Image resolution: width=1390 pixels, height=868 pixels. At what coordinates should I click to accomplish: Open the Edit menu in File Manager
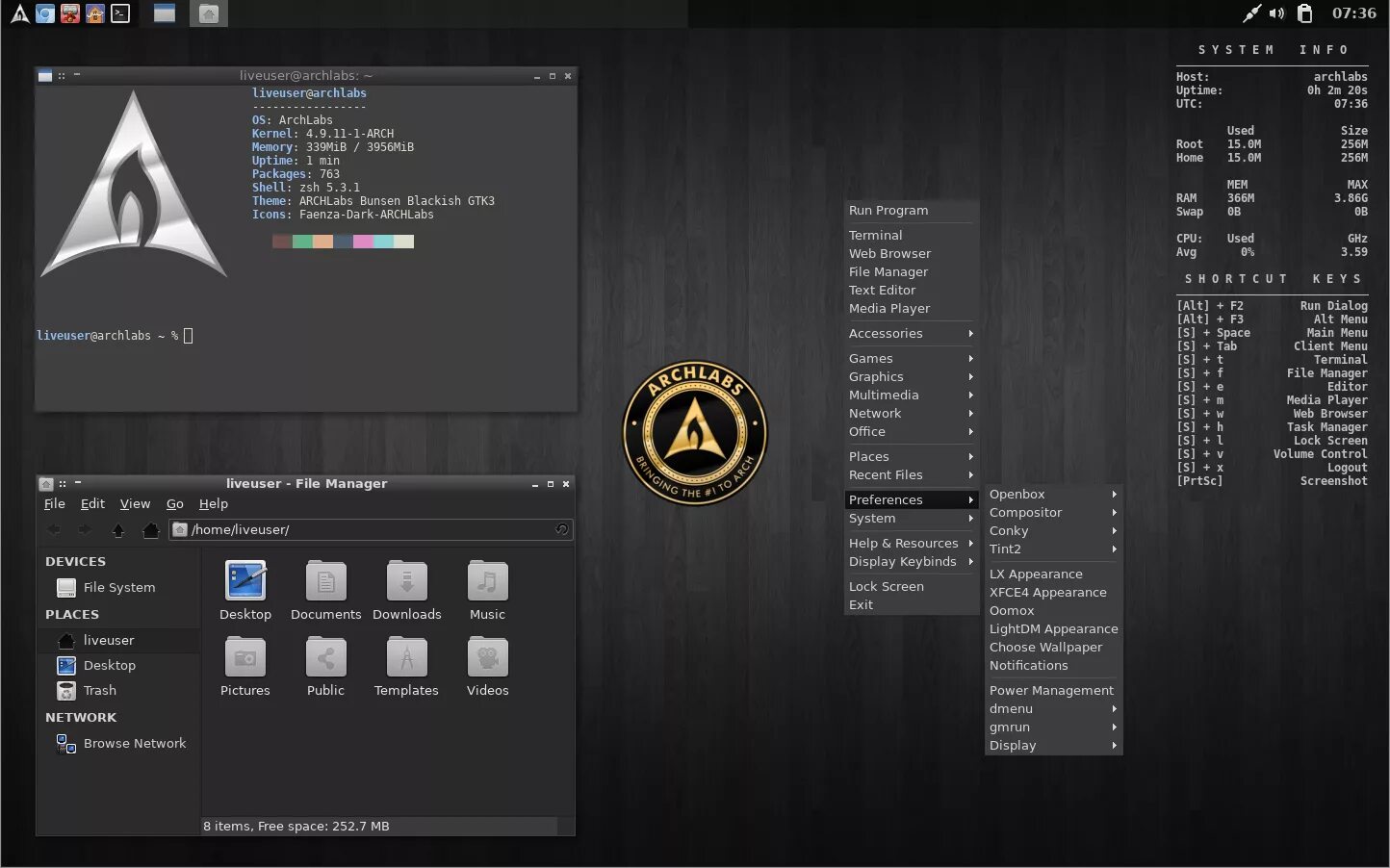(x=92, y=503)
